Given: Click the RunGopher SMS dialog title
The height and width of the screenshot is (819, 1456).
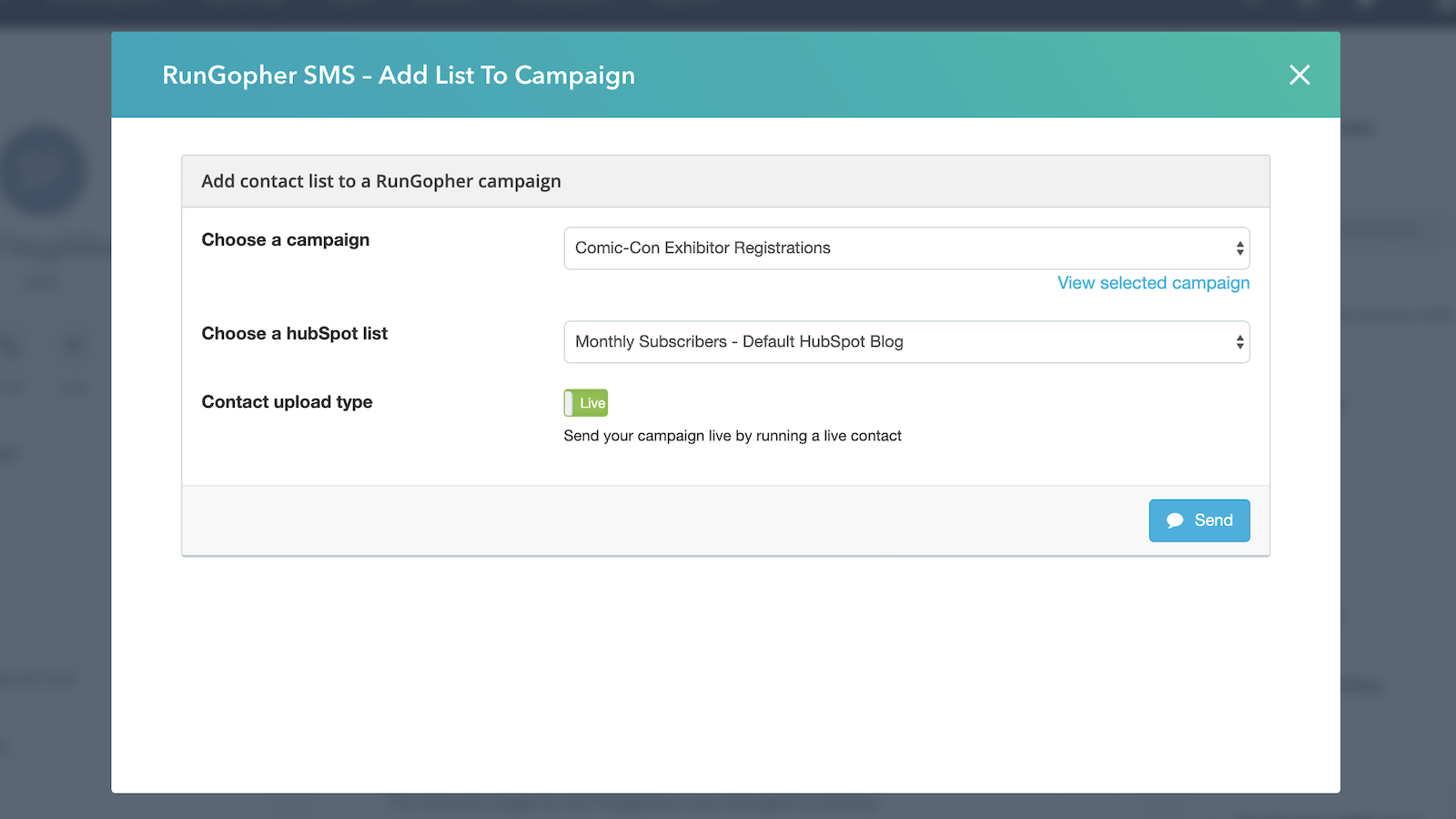Looking at the screenshot, I should point(399,76).
